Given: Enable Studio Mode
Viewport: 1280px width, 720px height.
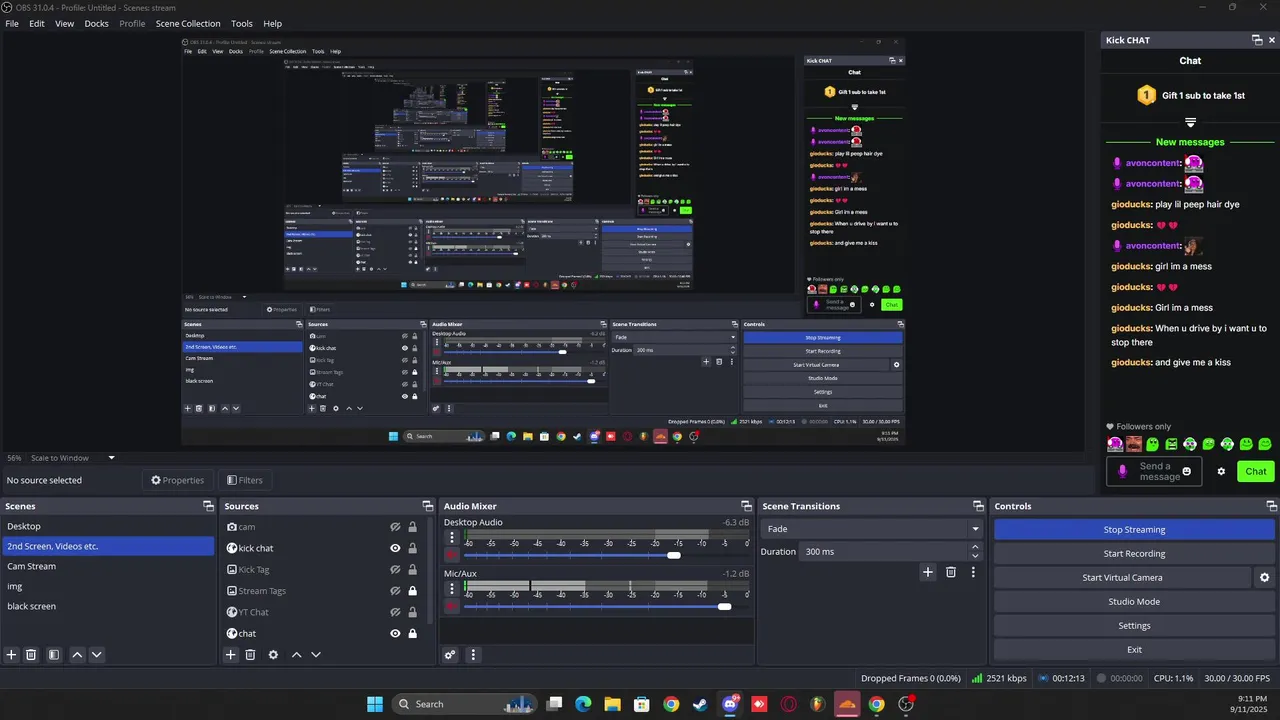Looking at the screenshot, I should coord(1134,601).
